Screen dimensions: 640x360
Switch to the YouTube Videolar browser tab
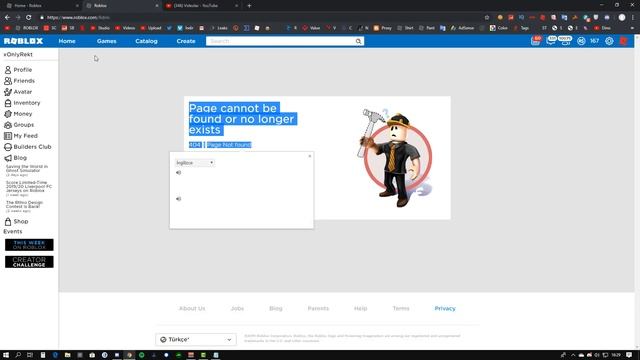point(202,6)
